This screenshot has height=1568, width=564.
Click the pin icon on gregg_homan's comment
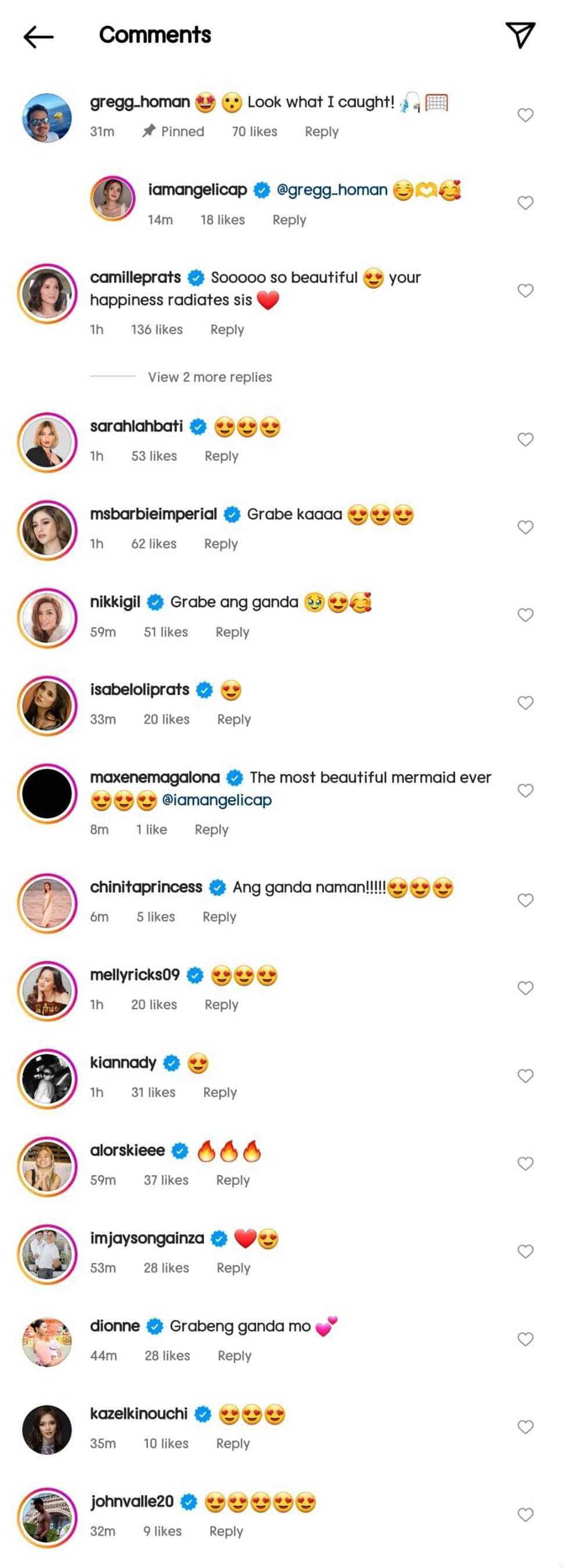149,132
